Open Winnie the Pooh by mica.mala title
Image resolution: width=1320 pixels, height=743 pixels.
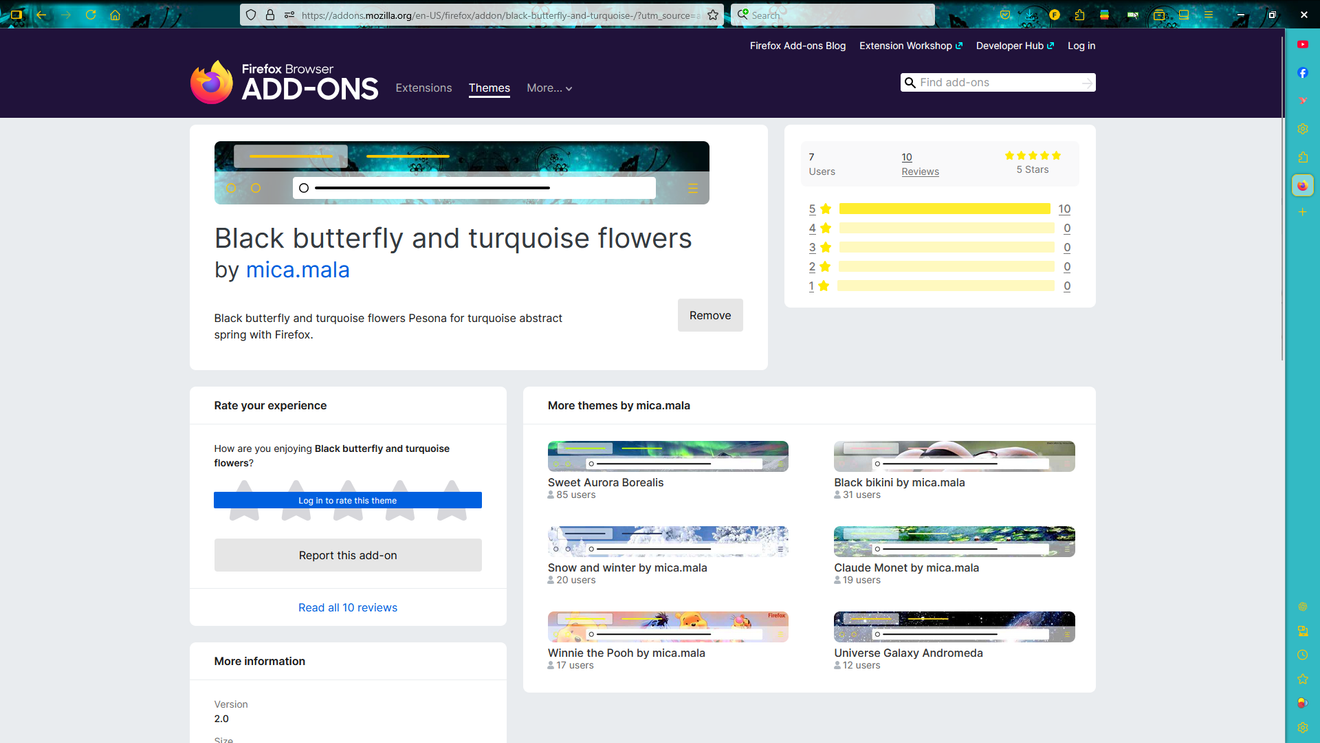click(x=626, y=653)
